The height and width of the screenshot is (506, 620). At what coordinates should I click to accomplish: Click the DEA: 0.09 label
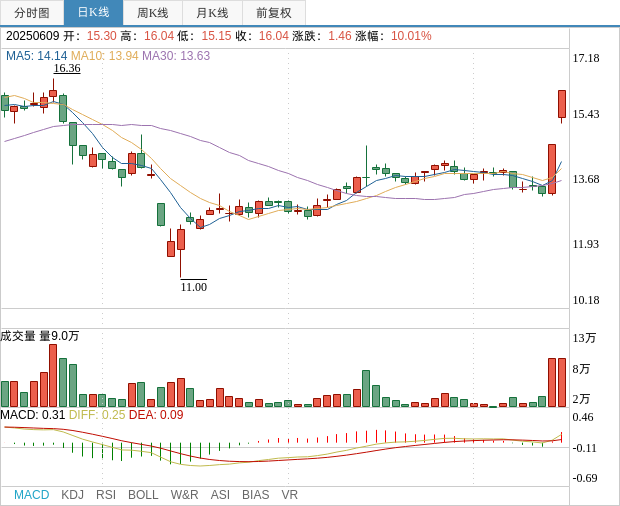(156, 415)
